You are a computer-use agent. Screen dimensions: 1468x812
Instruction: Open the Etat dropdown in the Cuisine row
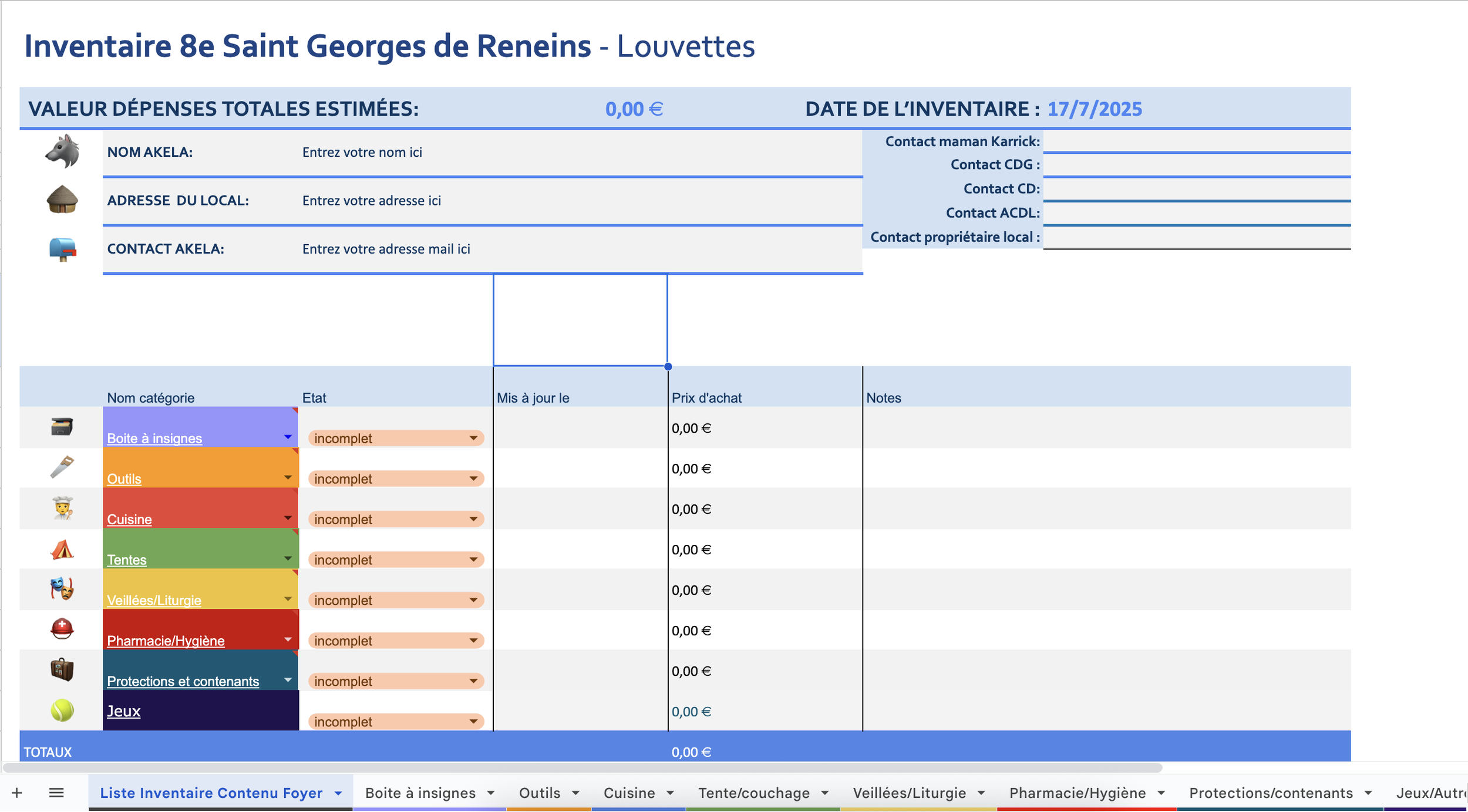click(396, 520)
